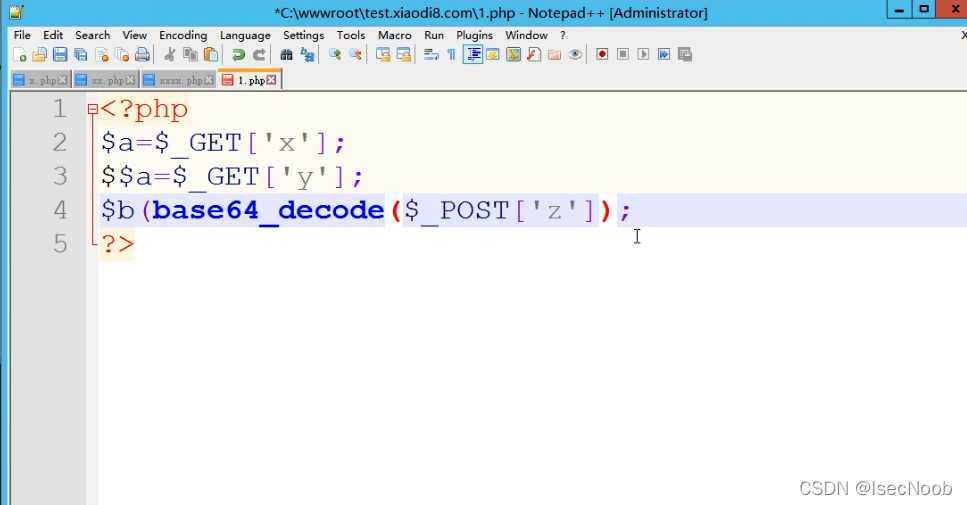Click the base64_decode function text
This screenshot has height=505, width=967.
(268, 210)
